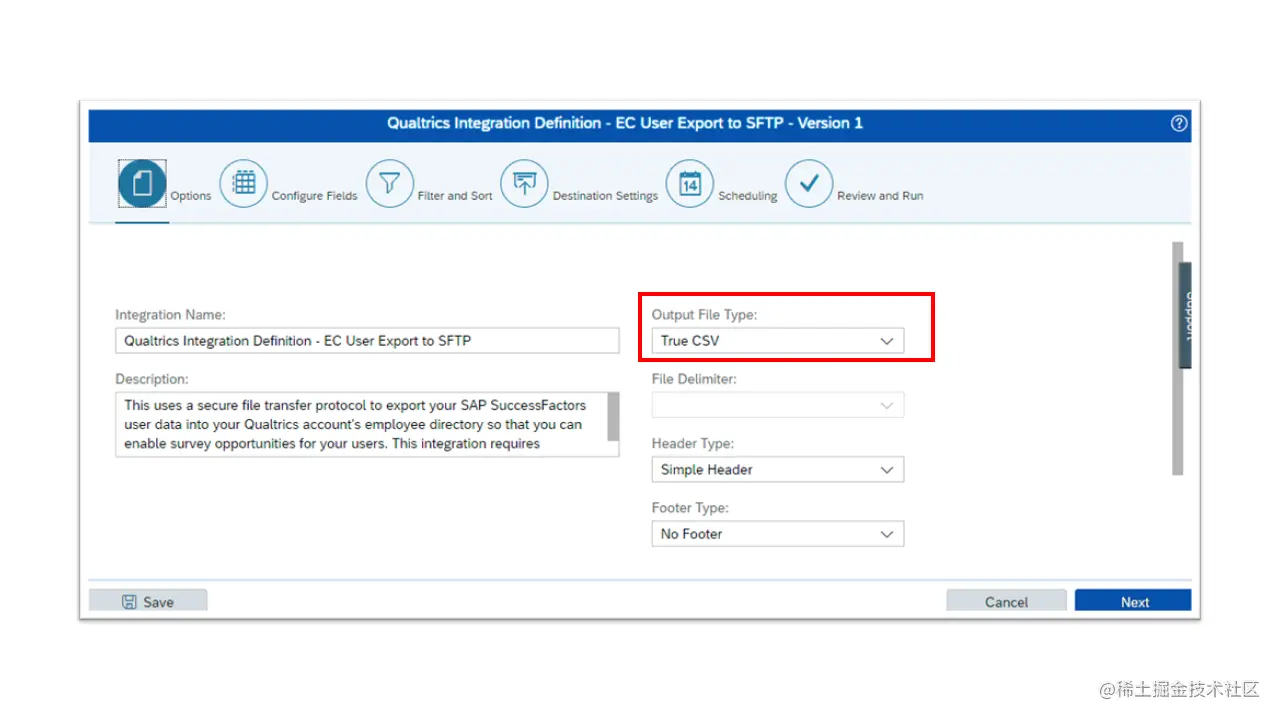Click the 'Integration Name:' label
The width and height of the screenshot is (1280, 720).
(x=170, y=315)
